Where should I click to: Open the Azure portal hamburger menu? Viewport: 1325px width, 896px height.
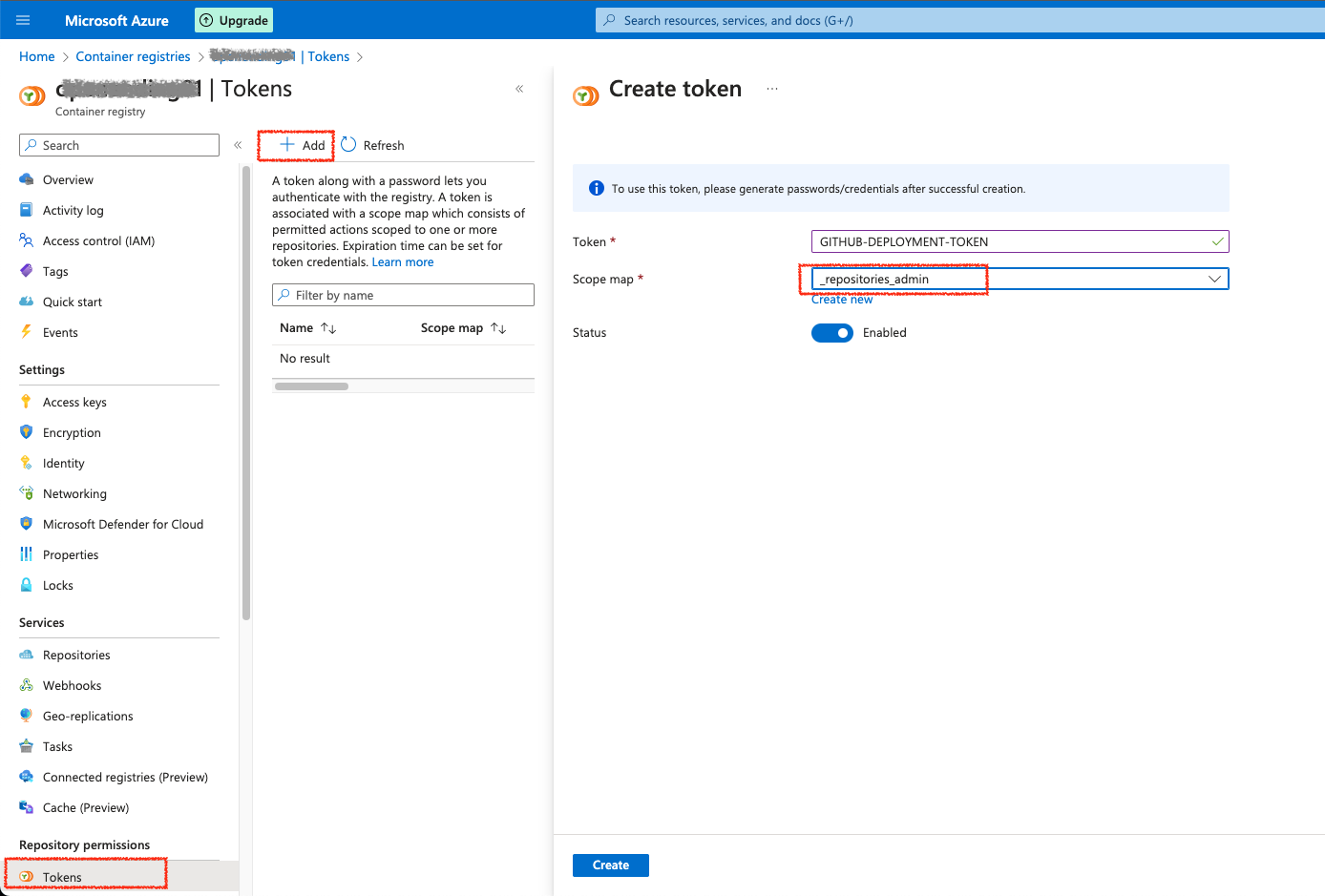pos(23,20)
